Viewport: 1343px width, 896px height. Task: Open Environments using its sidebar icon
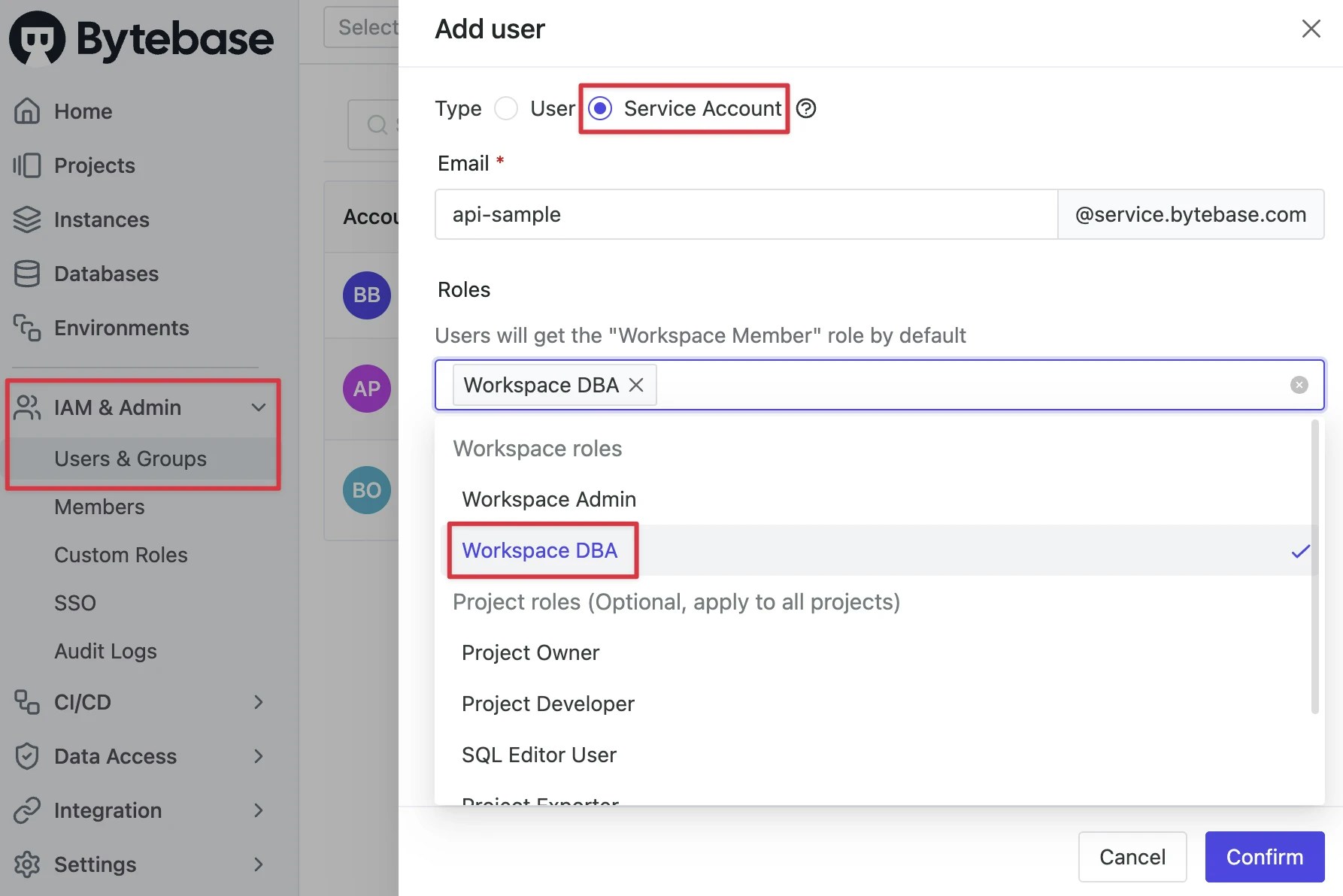[x=27, y=327]
